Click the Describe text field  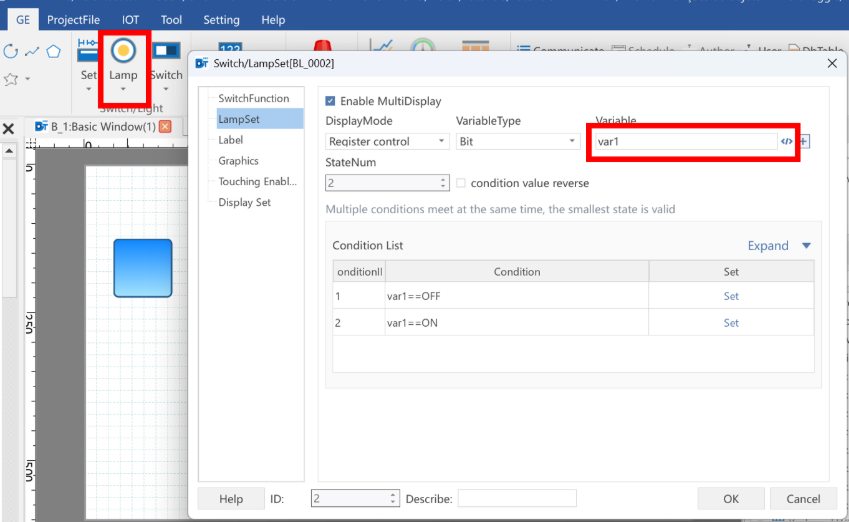click(517, 498)
